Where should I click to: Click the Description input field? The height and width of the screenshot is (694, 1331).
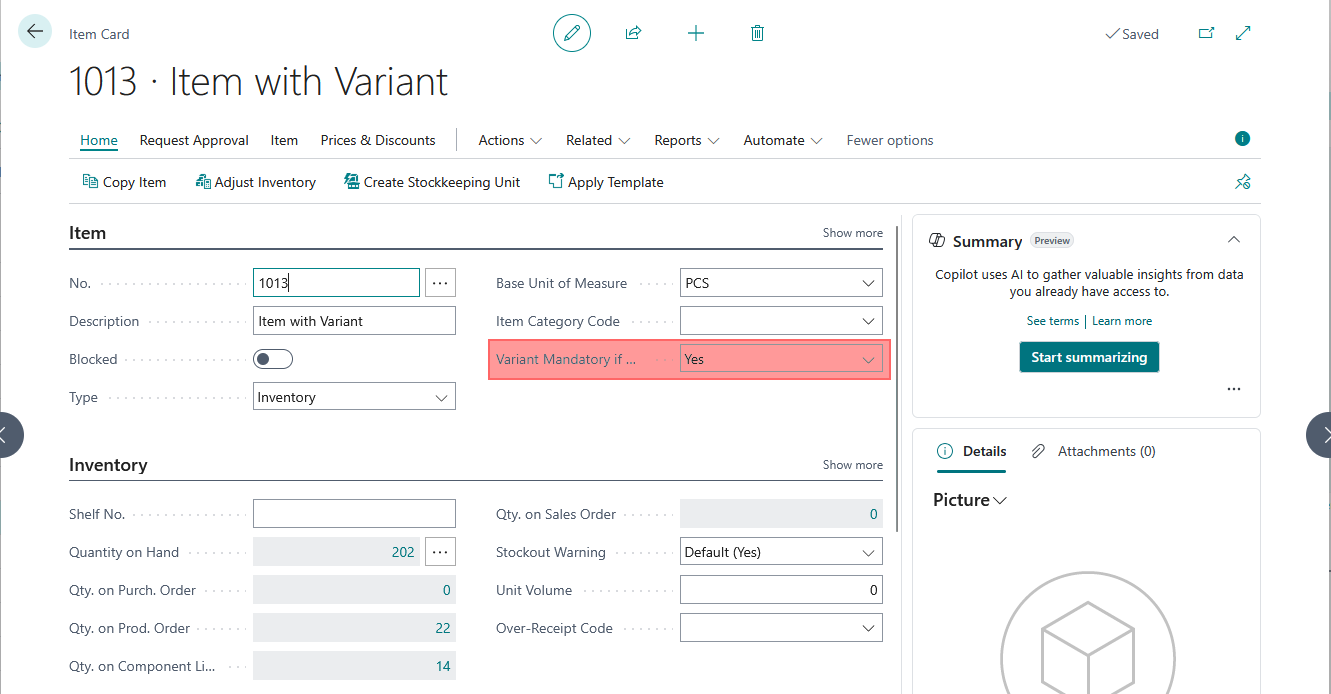point(354,321)
